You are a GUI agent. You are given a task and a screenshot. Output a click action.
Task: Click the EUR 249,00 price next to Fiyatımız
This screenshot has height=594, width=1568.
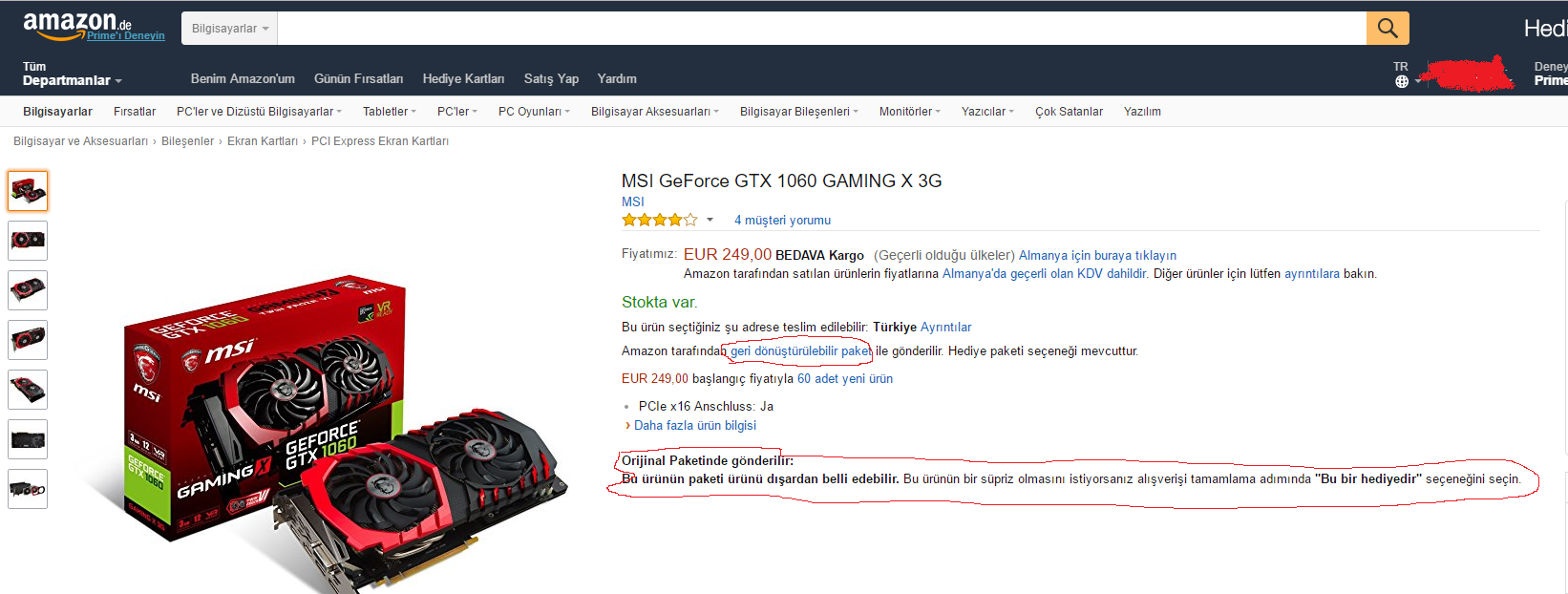tap(728, 255)
